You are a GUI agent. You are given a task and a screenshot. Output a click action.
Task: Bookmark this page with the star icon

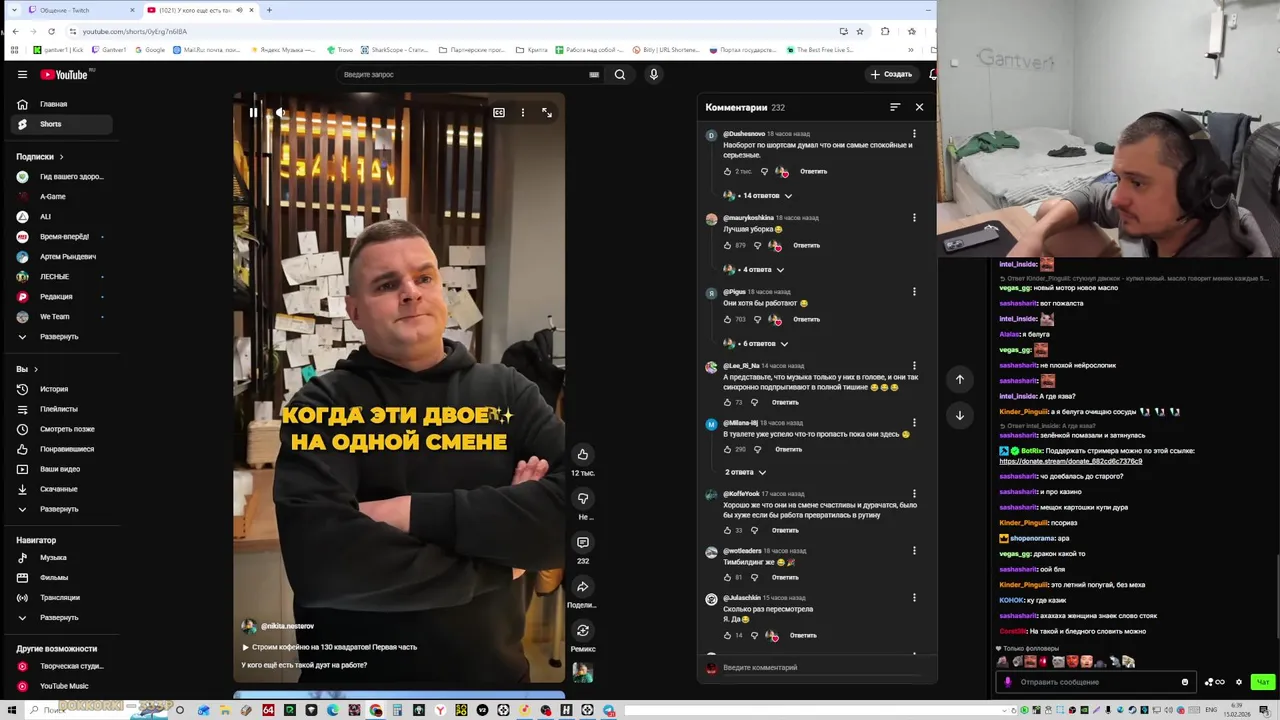coord(860,31)
